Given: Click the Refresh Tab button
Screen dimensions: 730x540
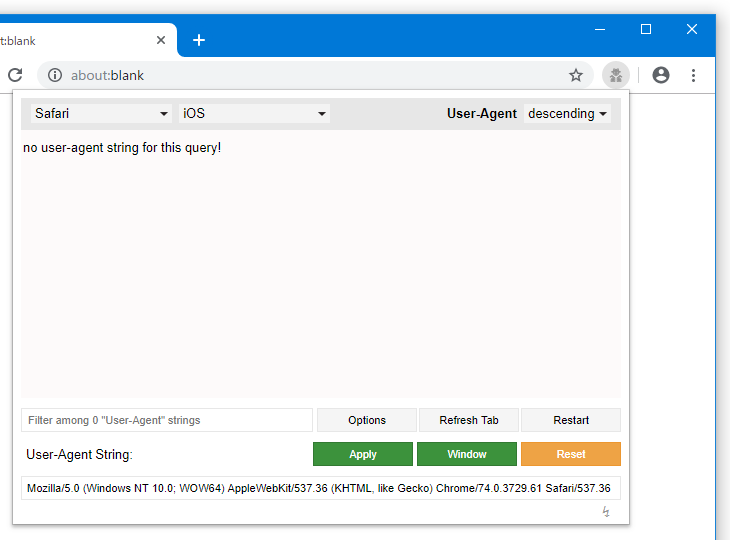Looking at the screenshot, I should pyautogui.click(x=469, y=420).
